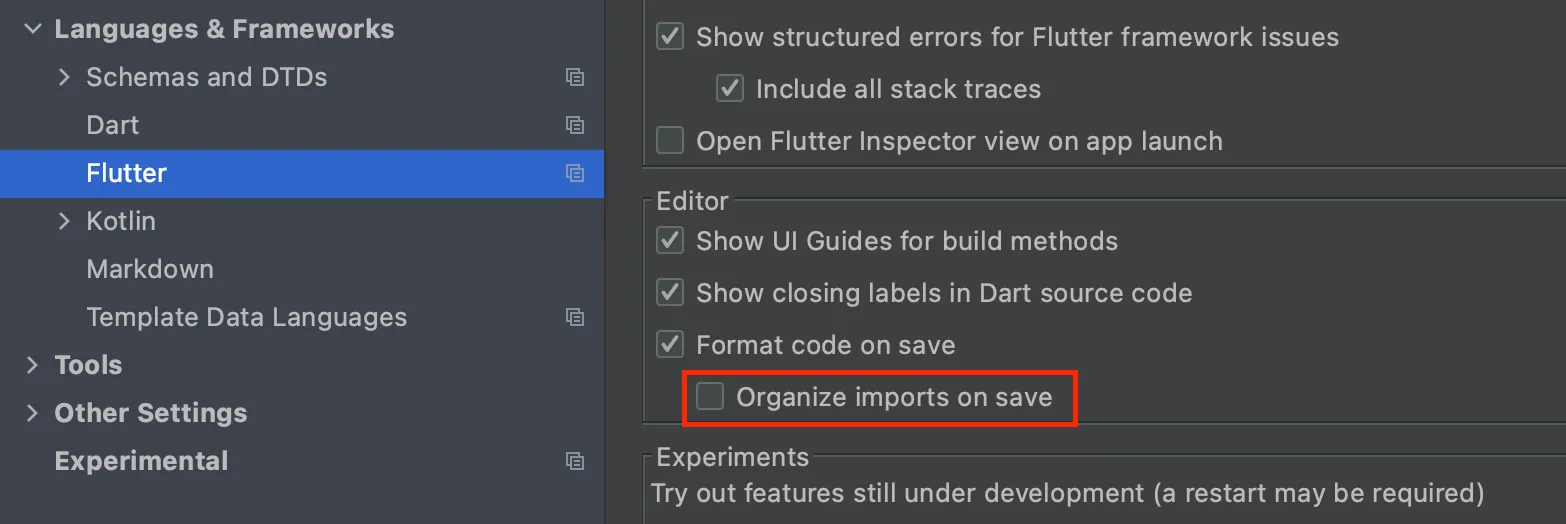Viewport: 1566px width, 524px height.
Task: Select Markdown in the settings tree
Action: tap(150, 269)
